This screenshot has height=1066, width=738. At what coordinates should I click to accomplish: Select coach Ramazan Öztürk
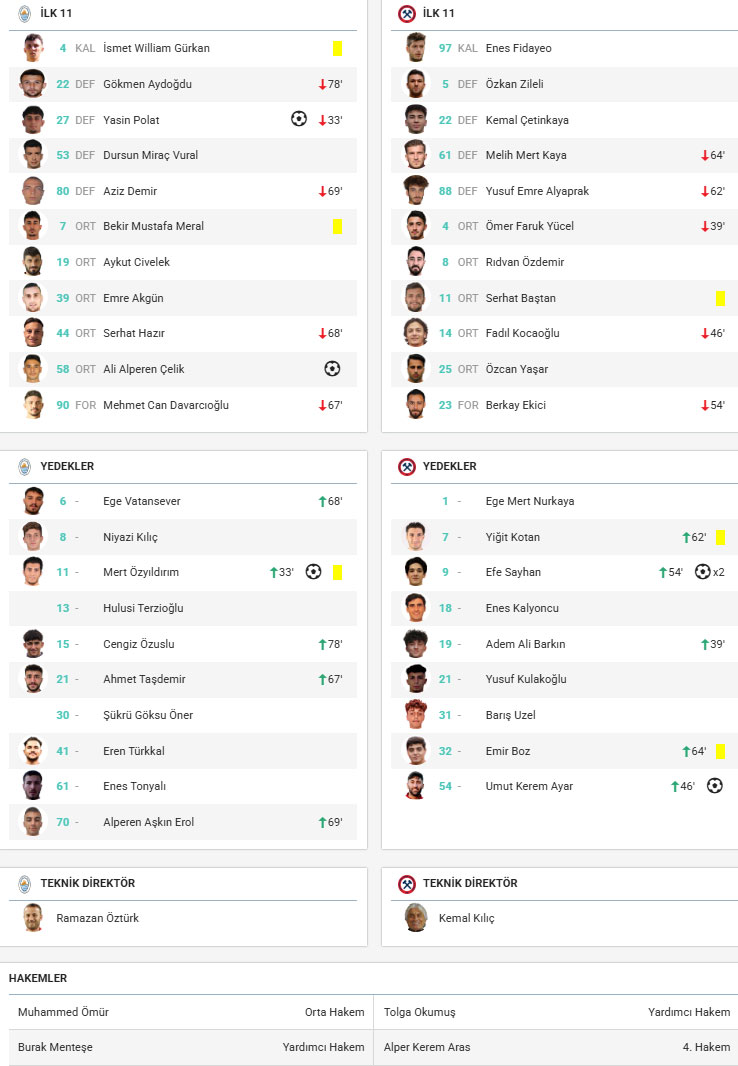tap(97, 918)
